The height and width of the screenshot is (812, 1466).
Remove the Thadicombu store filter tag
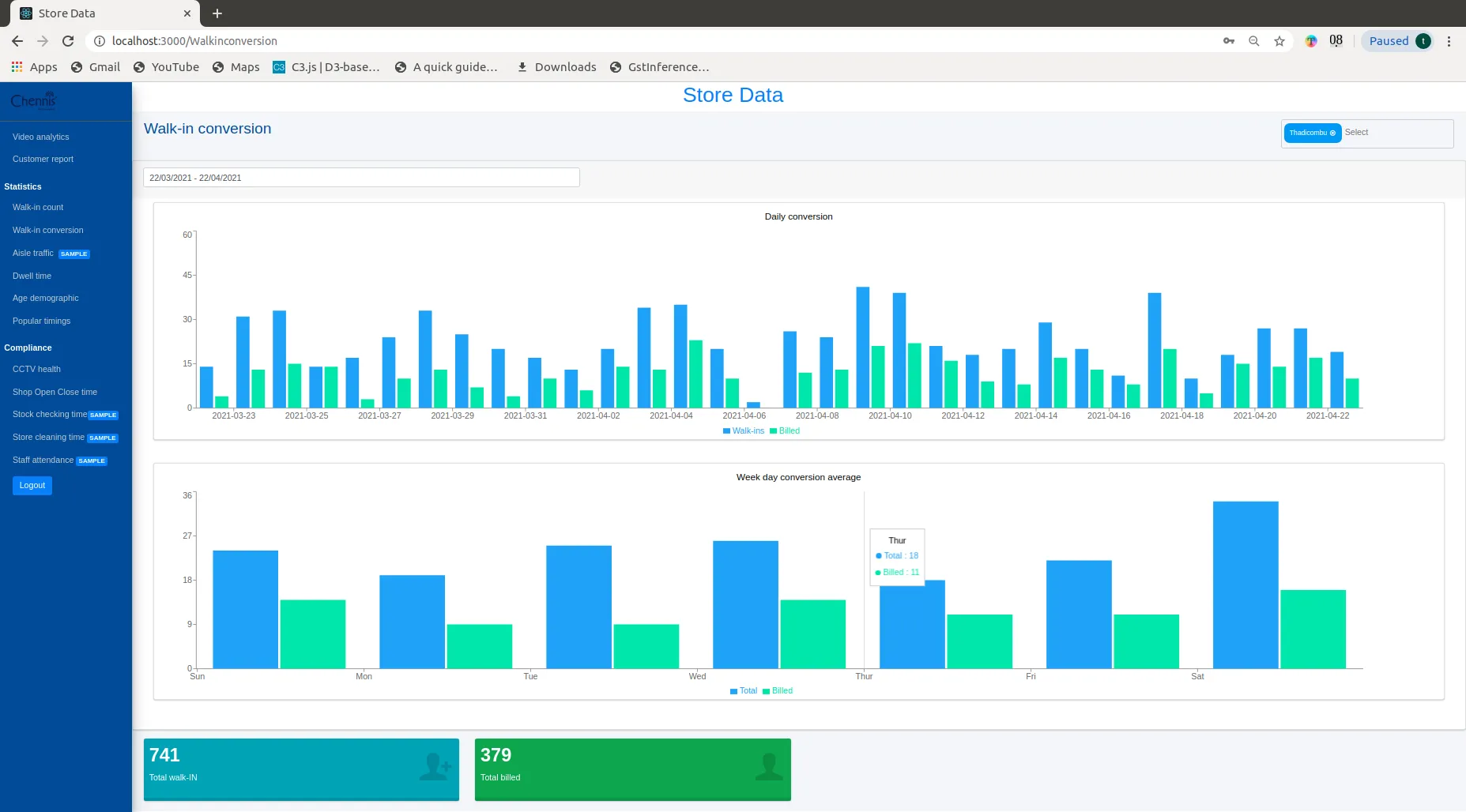(1332, 133)
